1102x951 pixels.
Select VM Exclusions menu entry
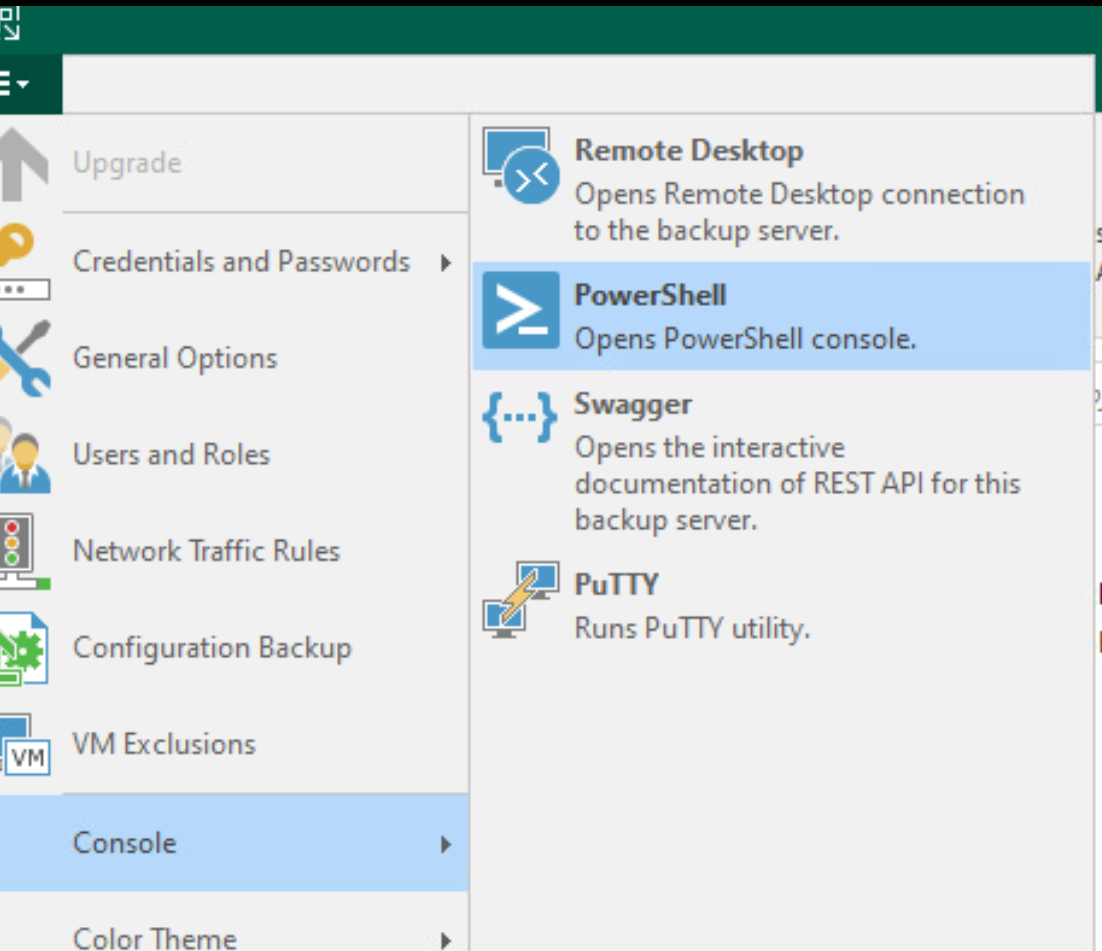pos(234,744)
